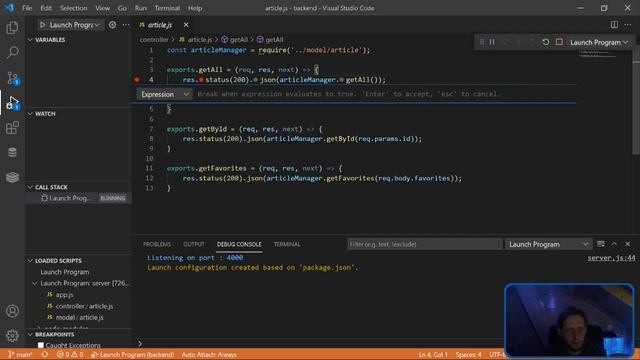Select the Launch Program running call stack entry
The image size is (640, 360).
click(79, 198)
